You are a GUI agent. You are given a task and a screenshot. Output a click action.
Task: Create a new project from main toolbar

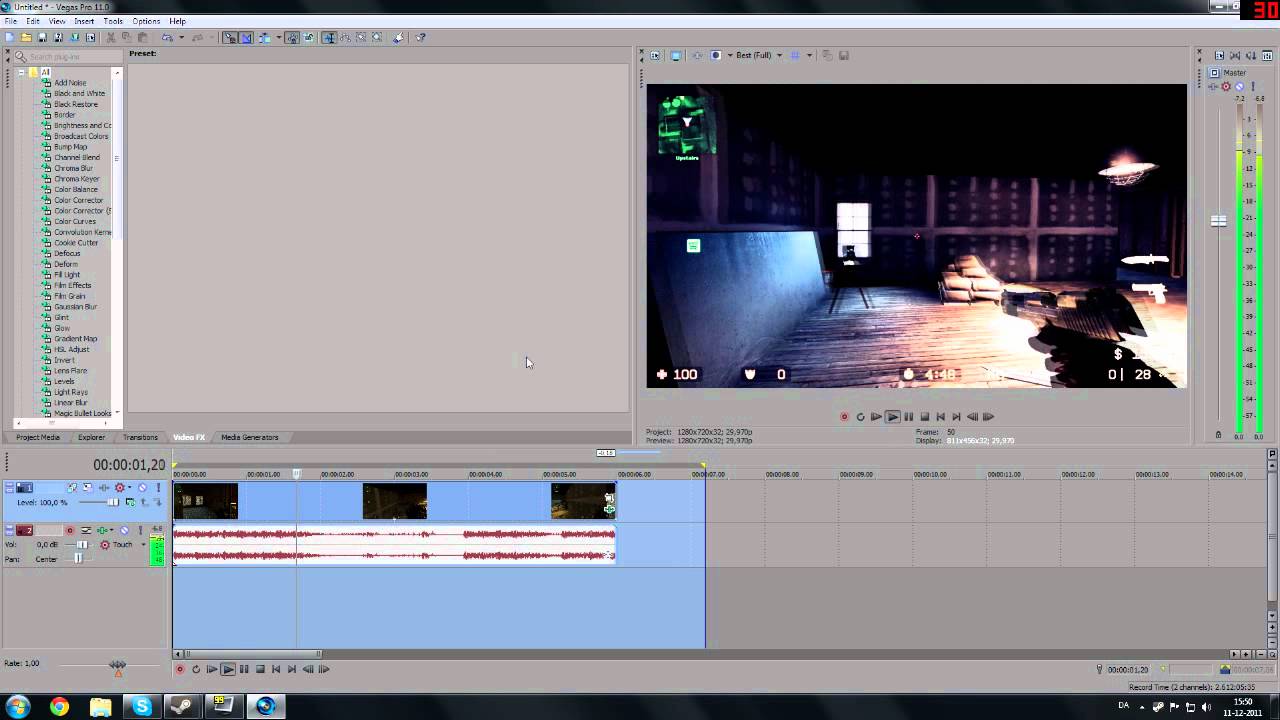pyautogui.click(x=9, y=38)
